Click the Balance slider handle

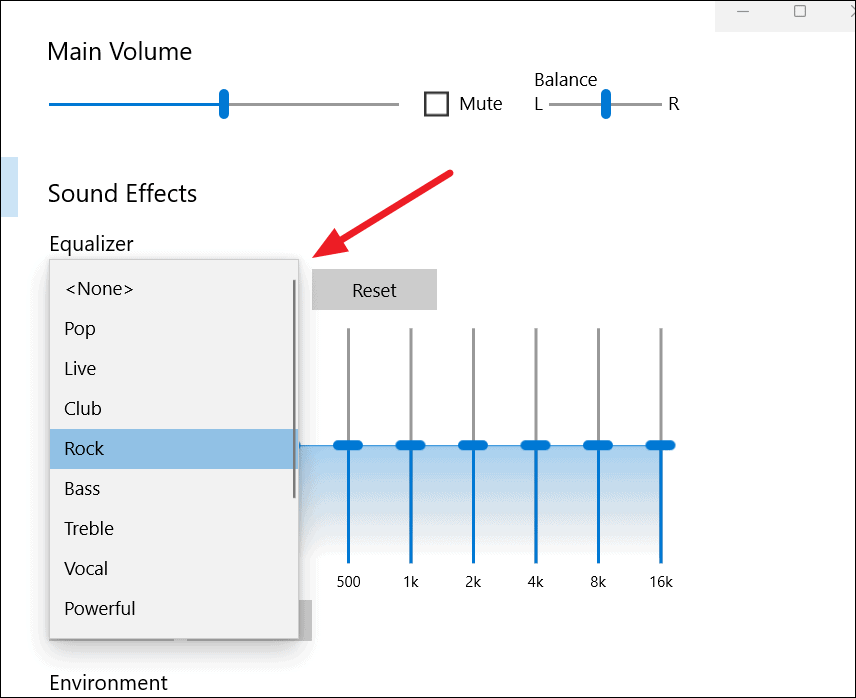(605, 104)
